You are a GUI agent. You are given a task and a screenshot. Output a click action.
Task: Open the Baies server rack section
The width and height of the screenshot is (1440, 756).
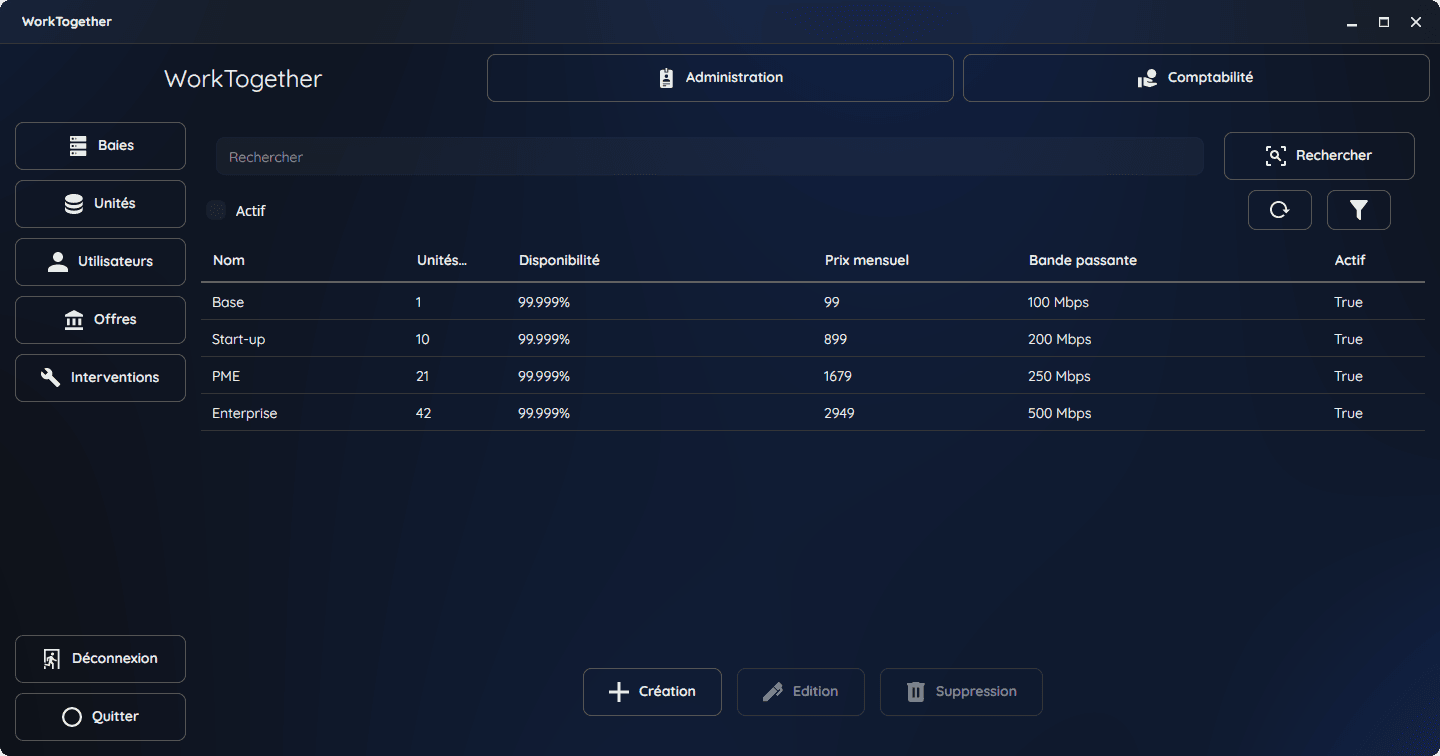point(100,146)
